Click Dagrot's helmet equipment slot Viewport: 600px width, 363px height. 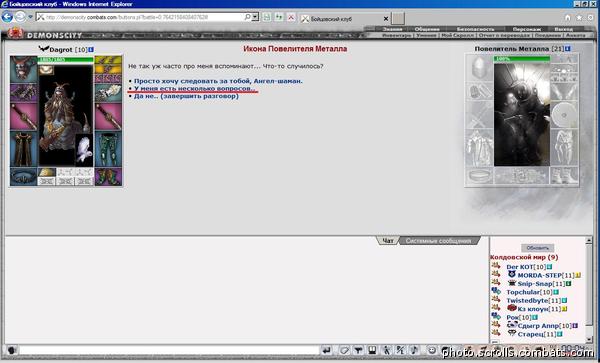point(24,69)
